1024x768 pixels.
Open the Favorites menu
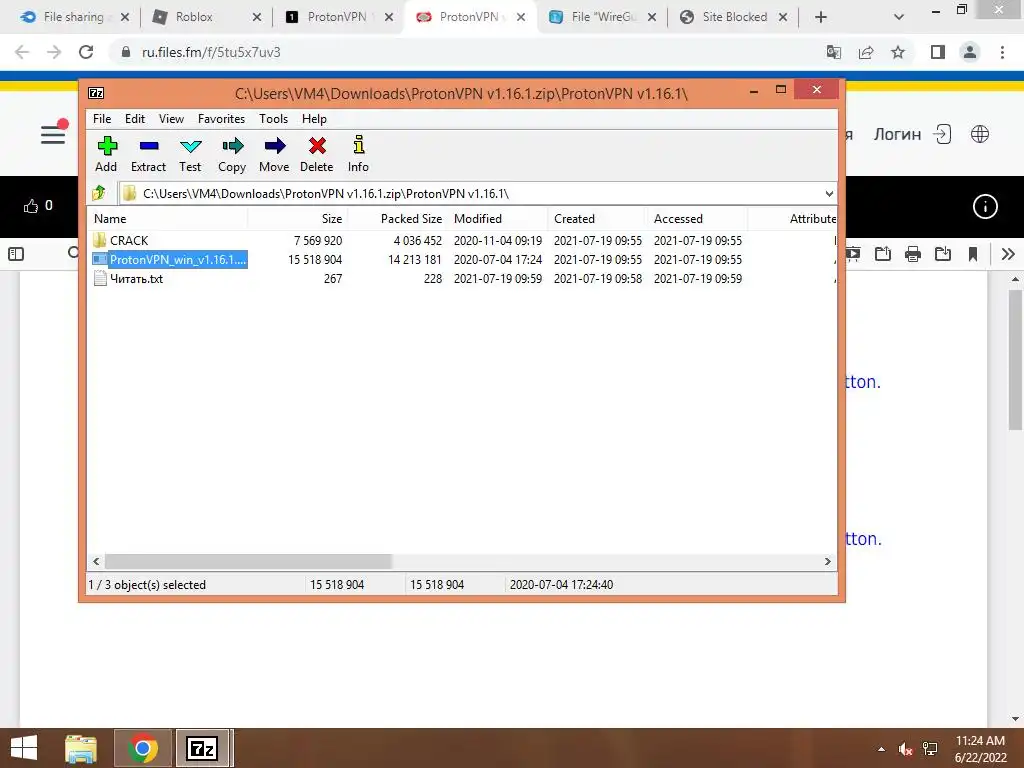coord(221,119)
